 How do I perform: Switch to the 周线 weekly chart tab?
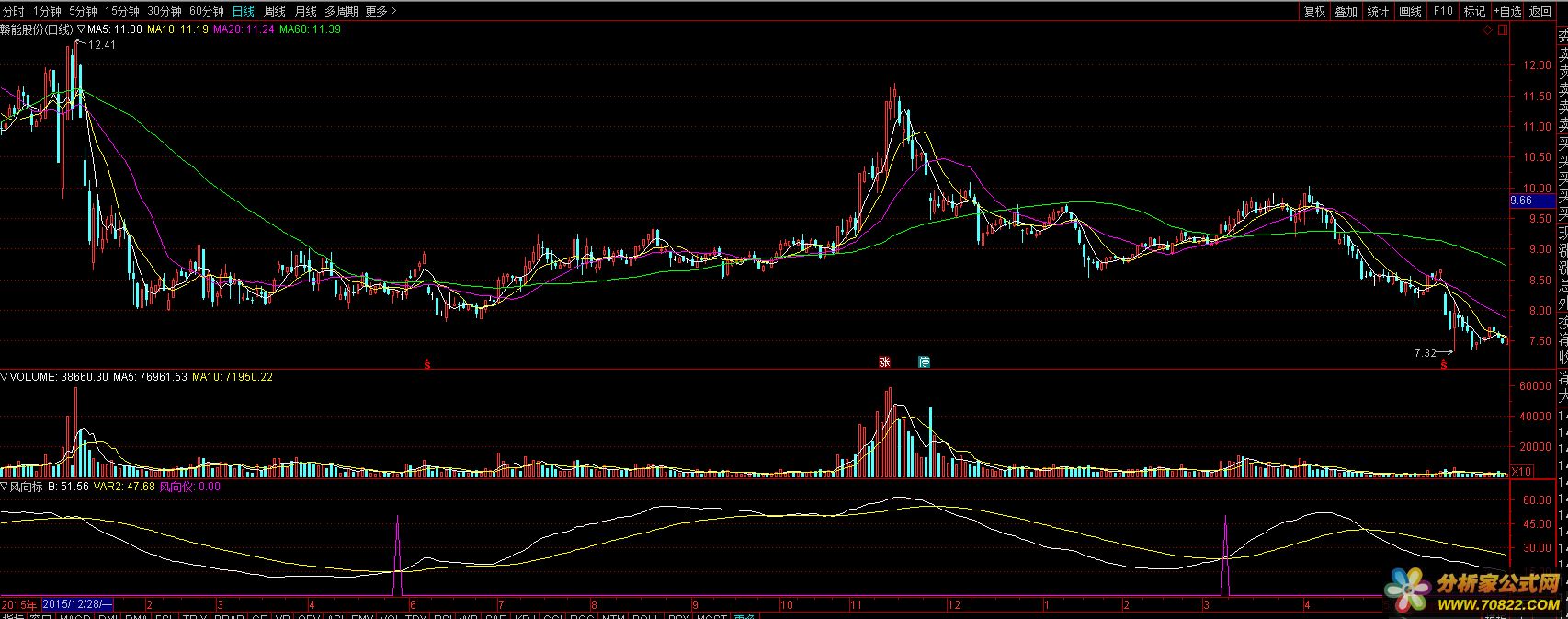pyautogui.click(x=274, y=11)
